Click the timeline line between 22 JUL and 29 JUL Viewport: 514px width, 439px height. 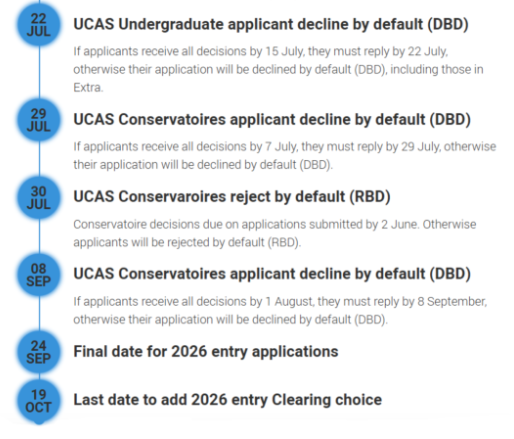39,72
